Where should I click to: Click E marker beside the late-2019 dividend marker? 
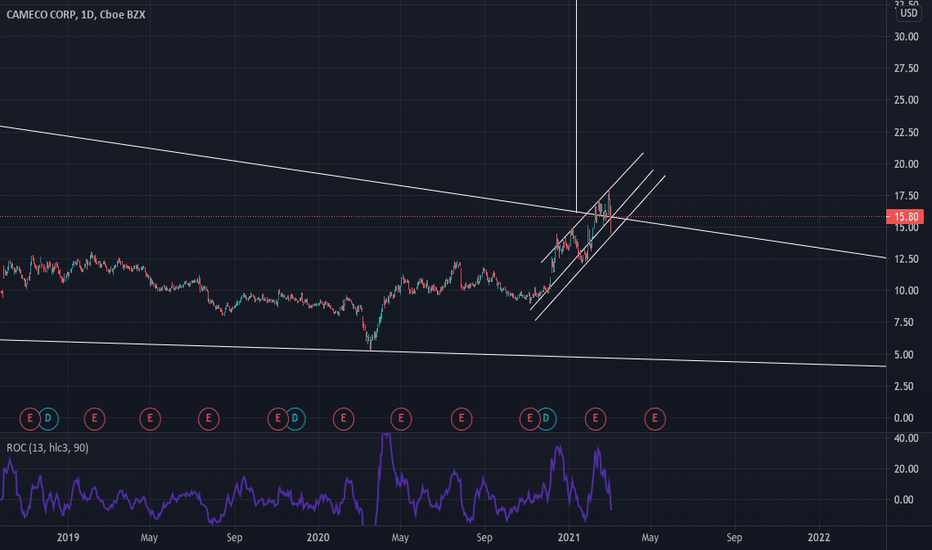pos(278,419)
